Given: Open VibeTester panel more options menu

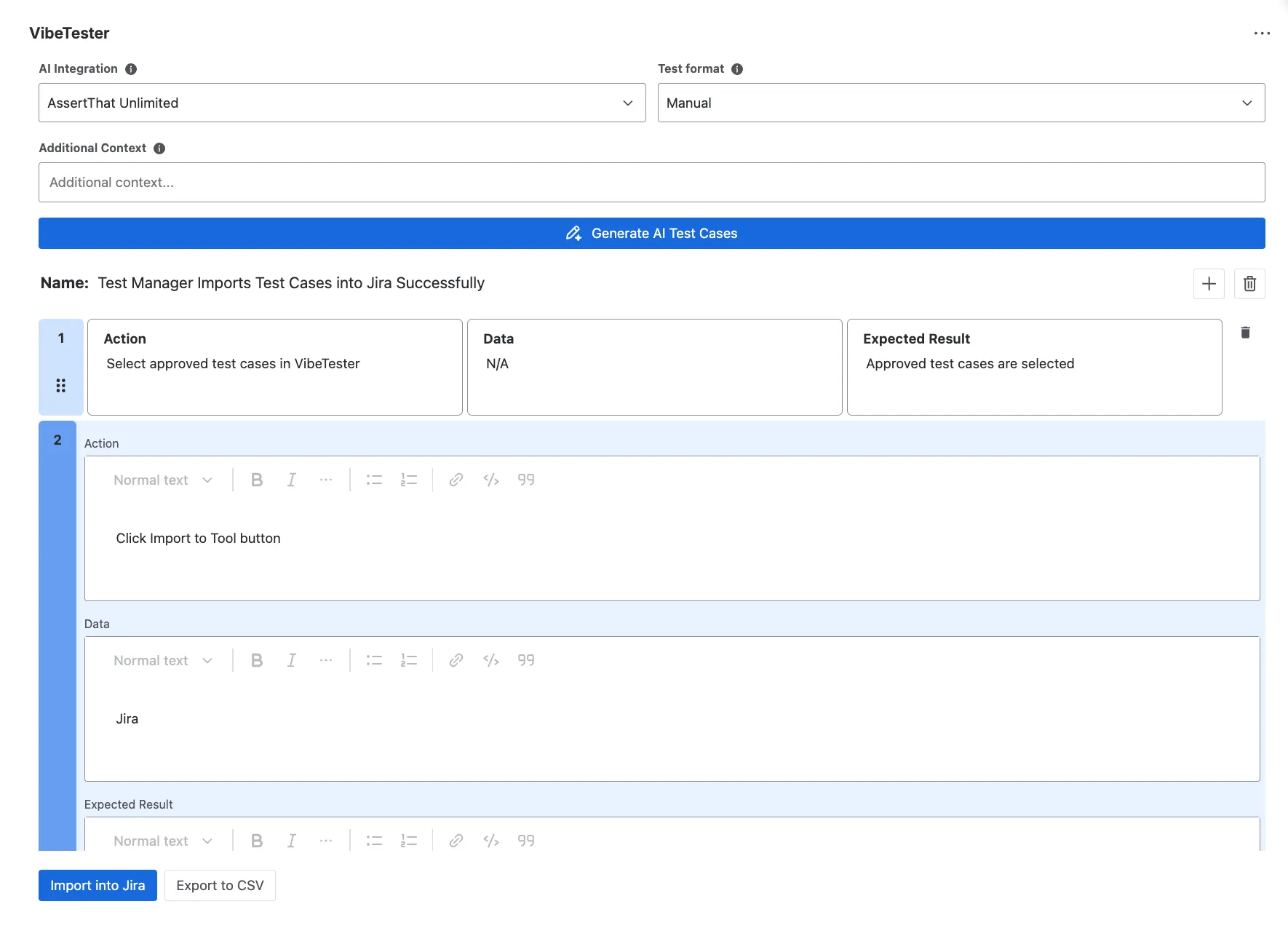Looking at the screenshot, I should pos(1262,33).
